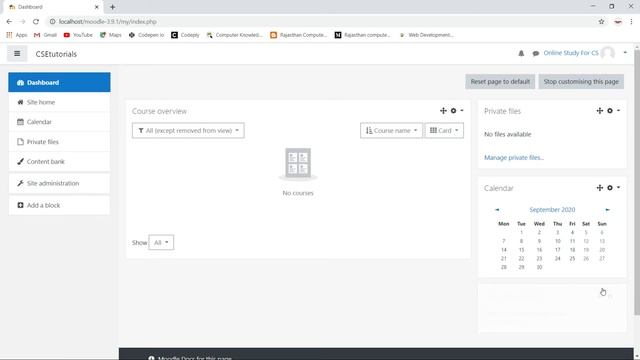Move the Private files block icon

(x=600, y=111)
